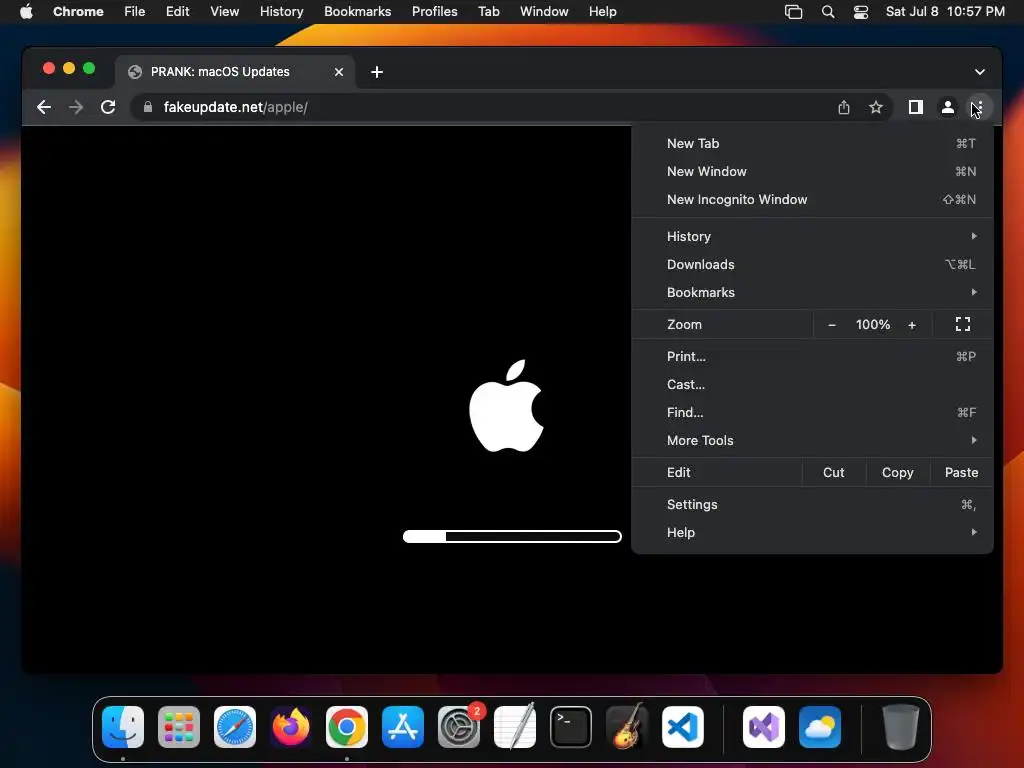Bookmark this page with the star icon
1024x768 pixels.
(876, 107)
